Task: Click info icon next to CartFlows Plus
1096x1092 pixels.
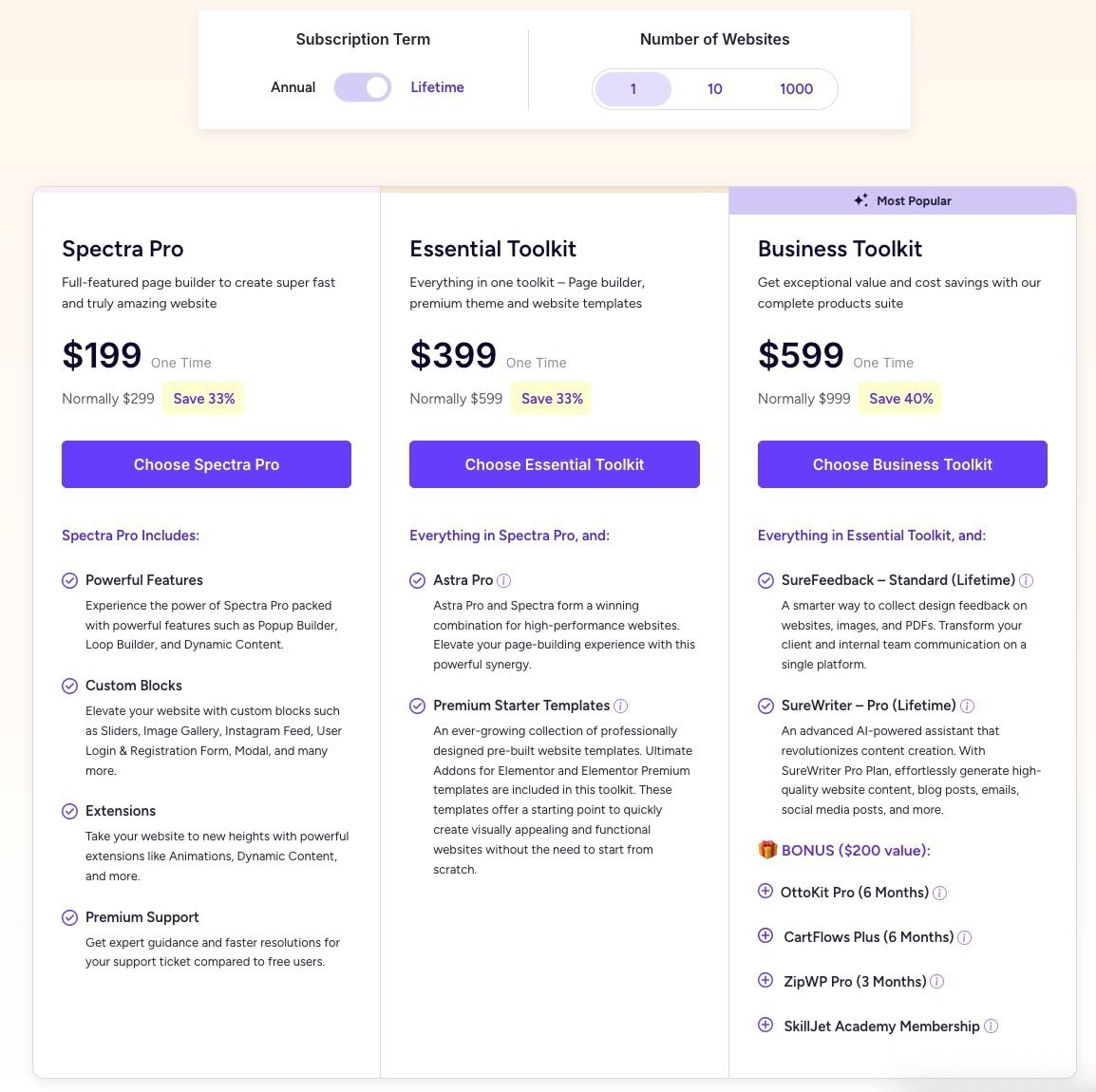Action: point(965,937)
